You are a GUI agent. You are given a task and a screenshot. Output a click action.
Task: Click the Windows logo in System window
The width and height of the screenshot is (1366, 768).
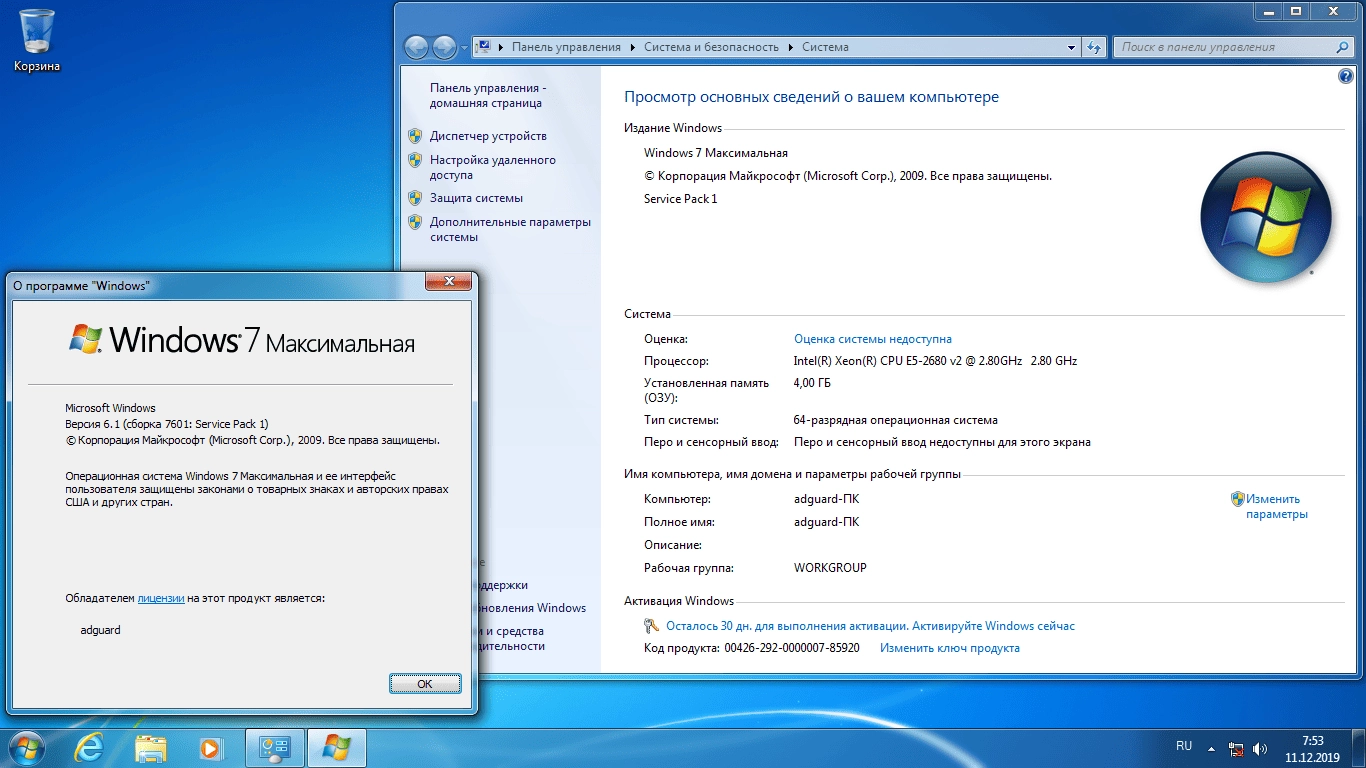(1266, 216)
